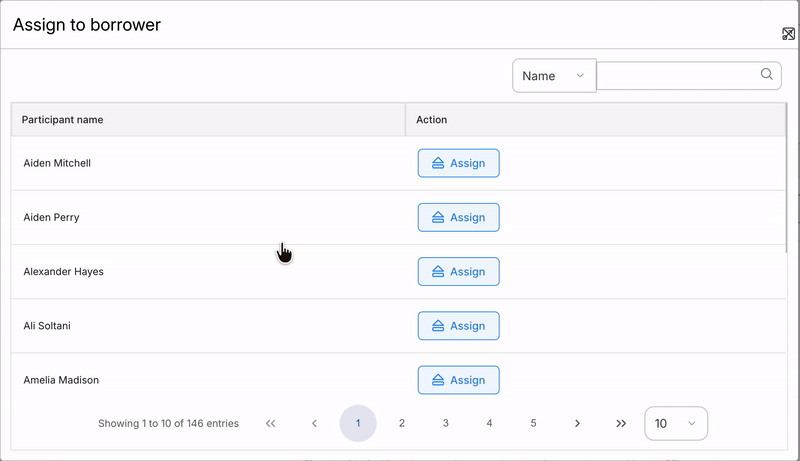
Task: Click the participant search text field
Action: (677, 75)
